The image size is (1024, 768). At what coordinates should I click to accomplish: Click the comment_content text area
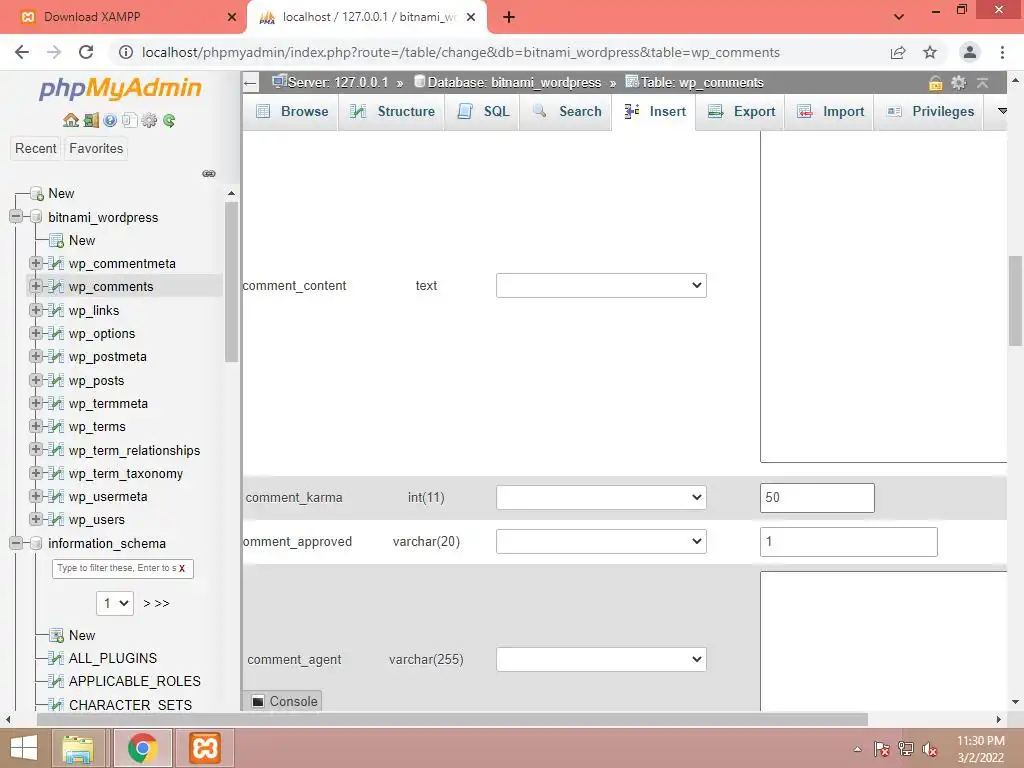click(884, 296)
